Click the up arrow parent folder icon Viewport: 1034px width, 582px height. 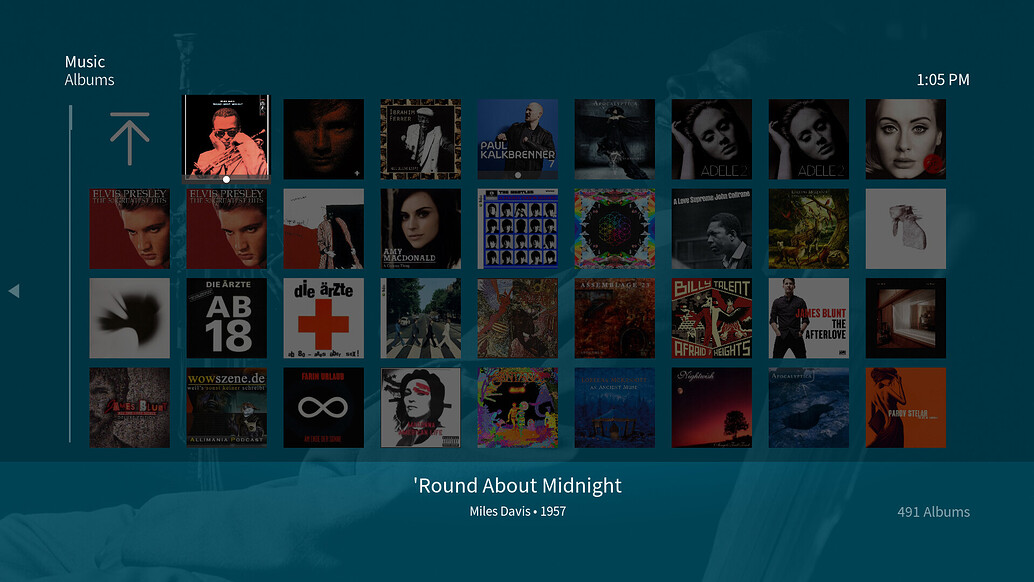tap(129, 139)
